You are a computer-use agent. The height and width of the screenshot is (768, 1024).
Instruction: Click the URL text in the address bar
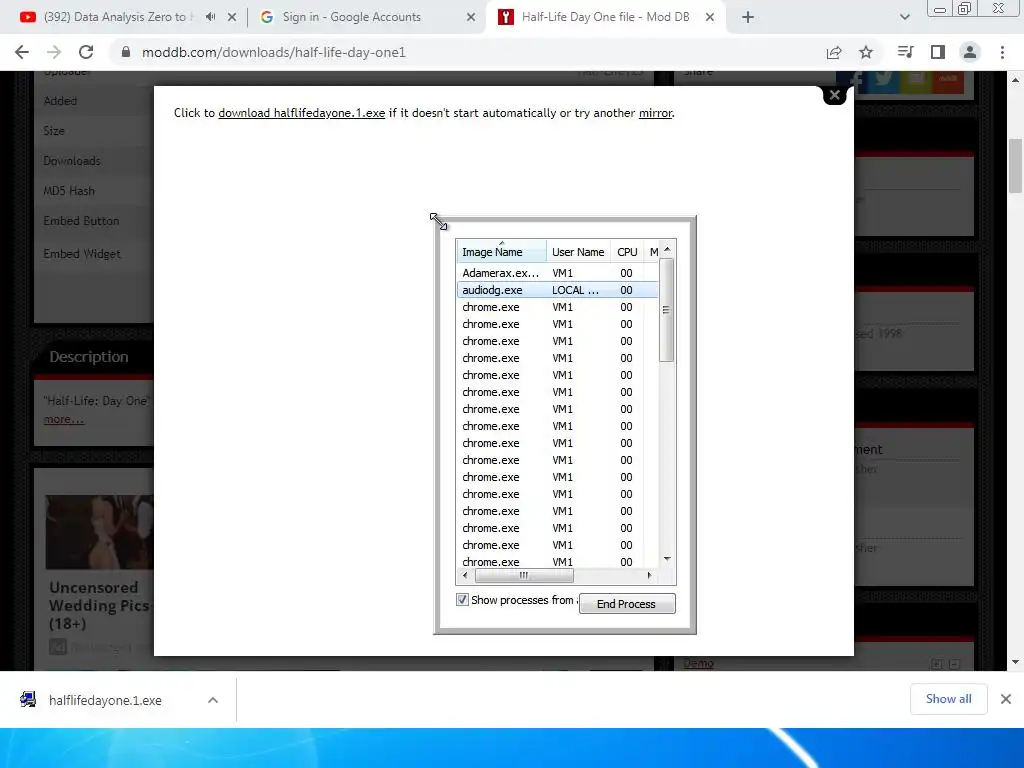point(274,52)
